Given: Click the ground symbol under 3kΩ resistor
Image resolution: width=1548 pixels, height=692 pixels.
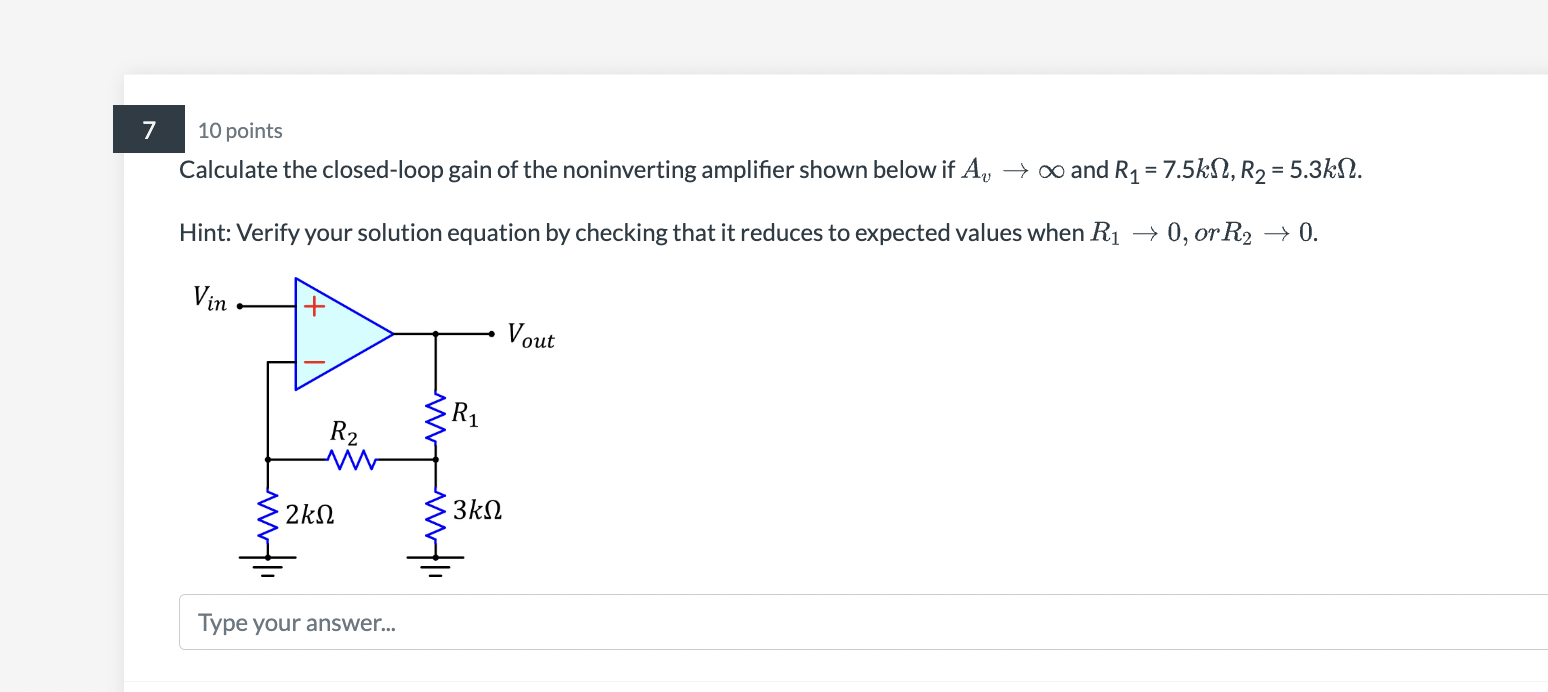Looking at the screenshot, I should coord(435,565).
